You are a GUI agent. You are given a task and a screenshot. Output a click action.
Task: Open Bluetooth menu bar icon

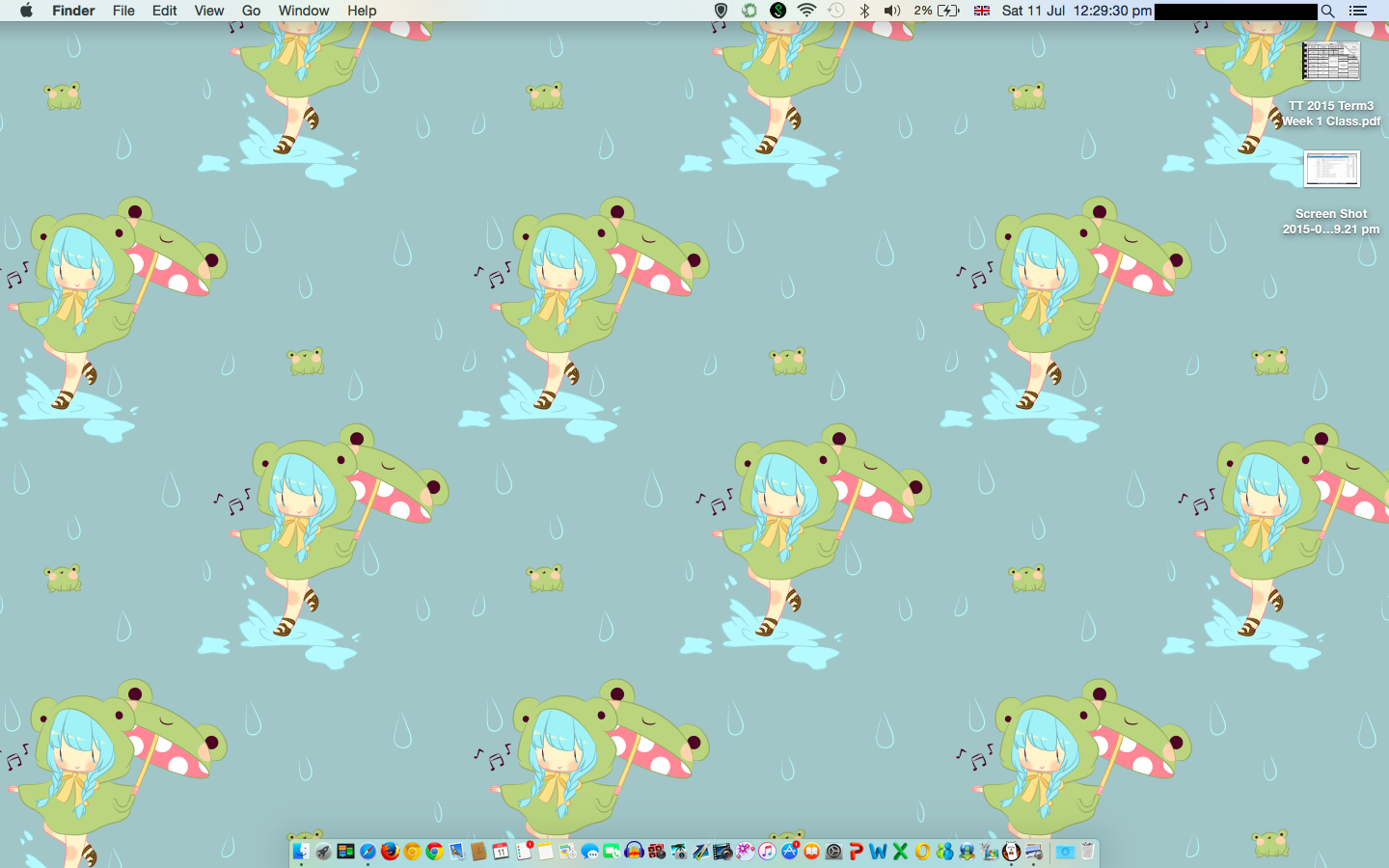click(864, 11)
